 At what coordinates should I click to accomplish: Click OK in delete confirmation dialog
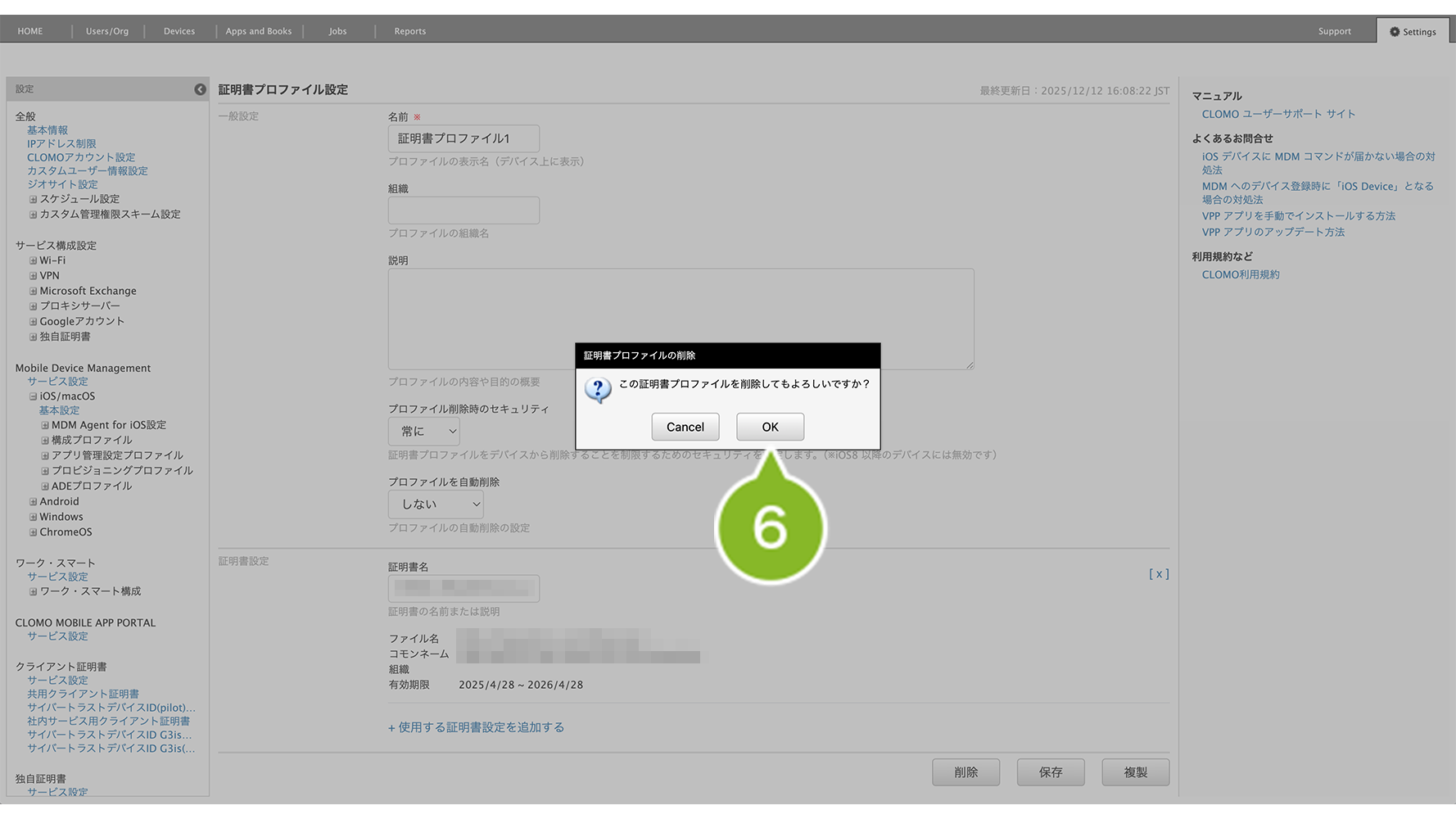[x=770, y=427]
